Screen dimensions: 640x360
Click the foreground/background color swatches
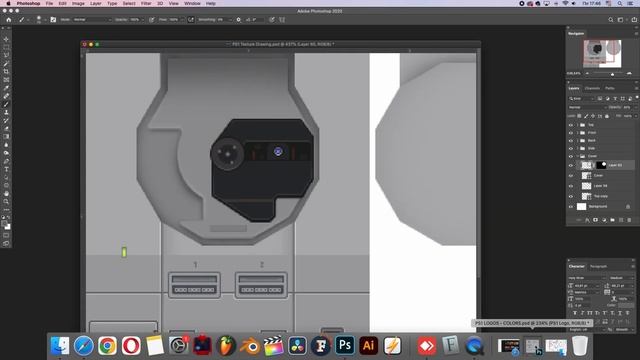pyautogui.click(x=6, y=225)
